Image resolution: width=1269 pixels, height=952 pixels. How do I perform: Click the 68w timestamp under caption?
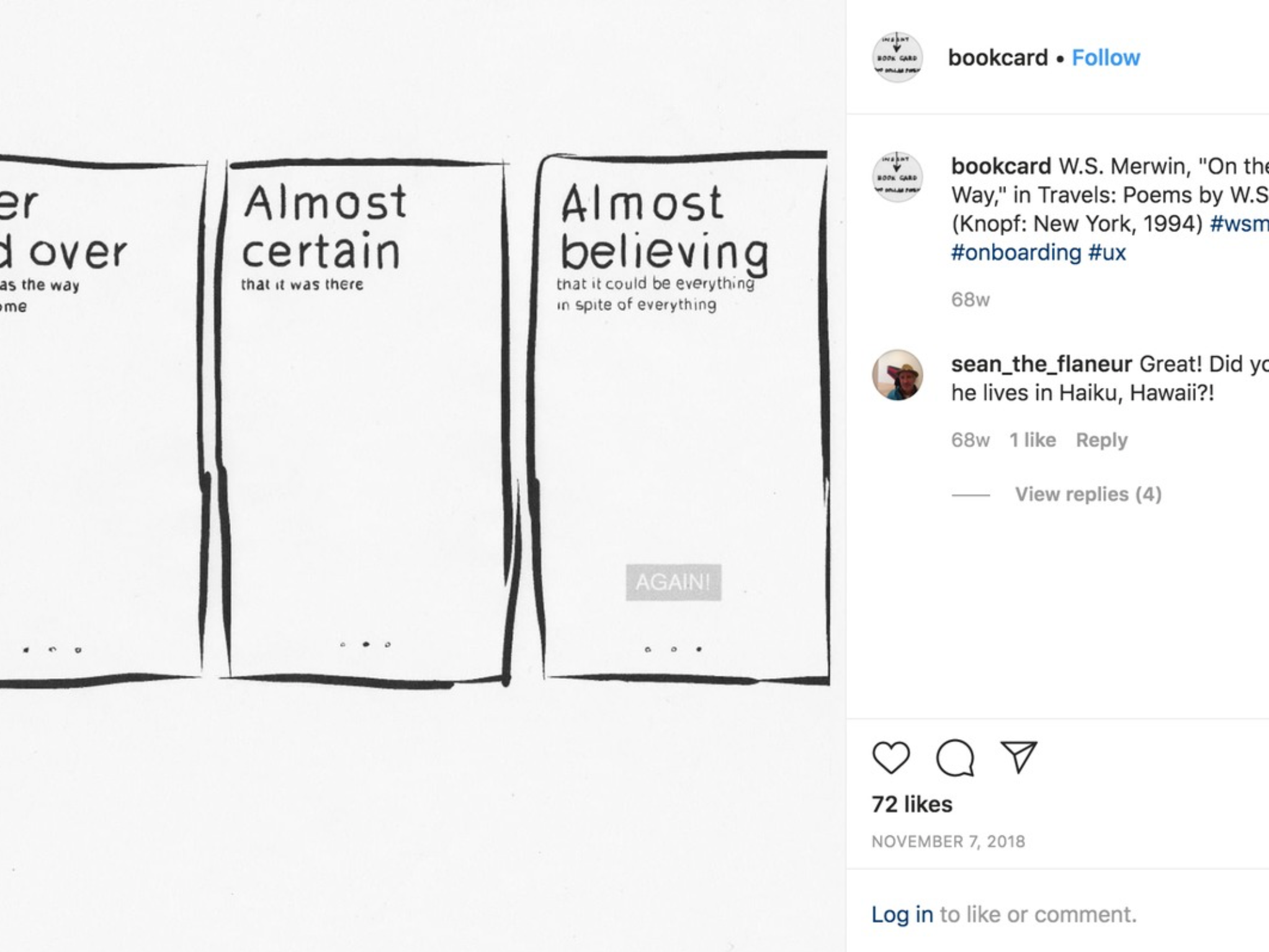click(970, 300)
